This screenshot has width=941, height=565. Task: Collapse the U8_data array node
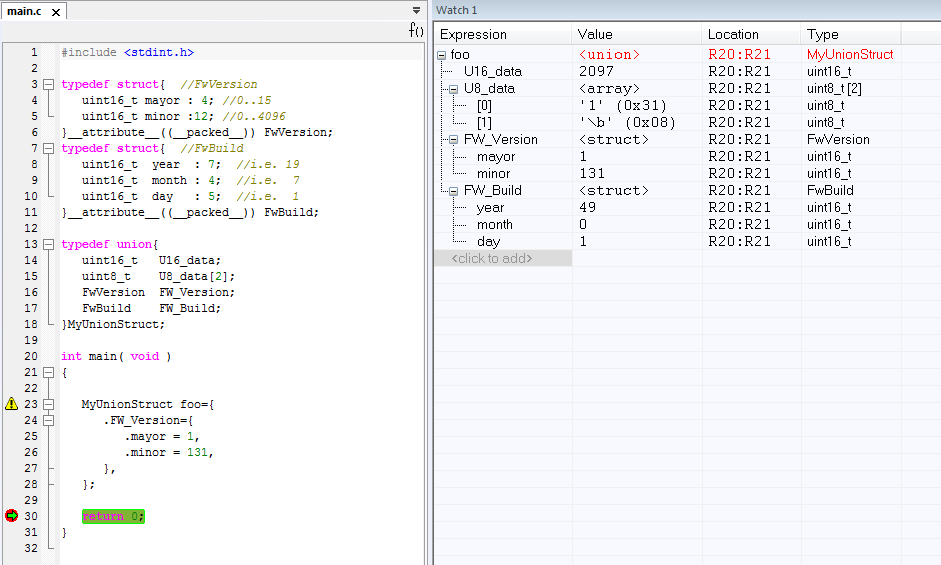pos(454,89)
